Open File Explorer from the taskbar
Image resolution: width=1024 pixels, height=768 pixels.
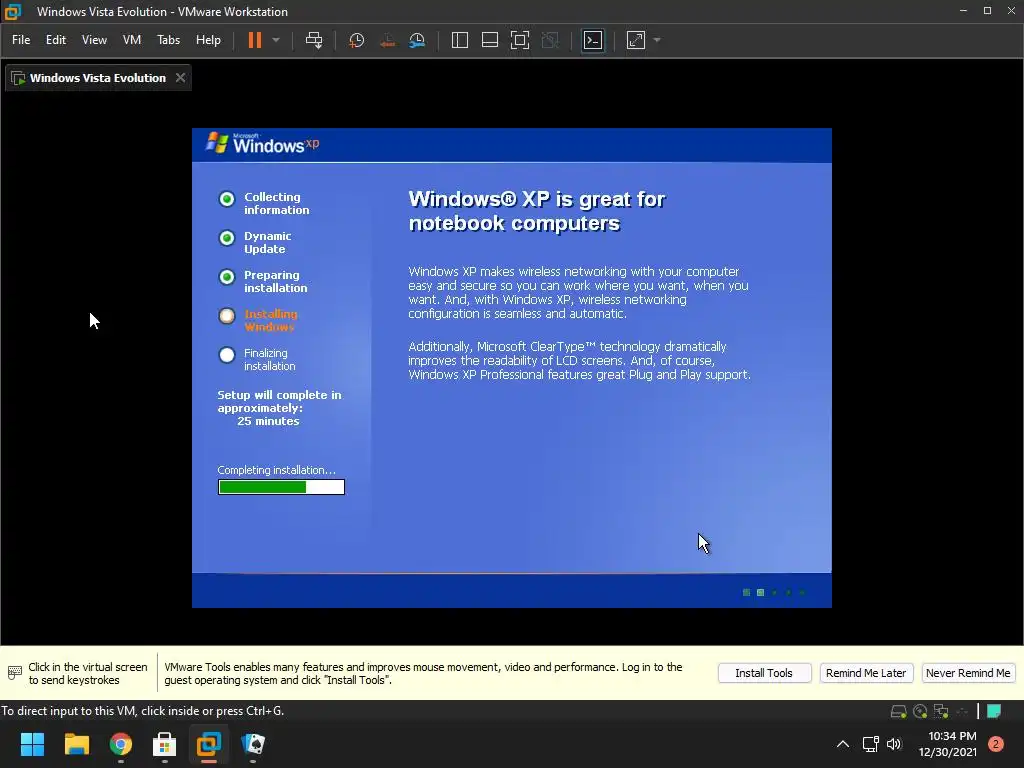coord(76,744)
